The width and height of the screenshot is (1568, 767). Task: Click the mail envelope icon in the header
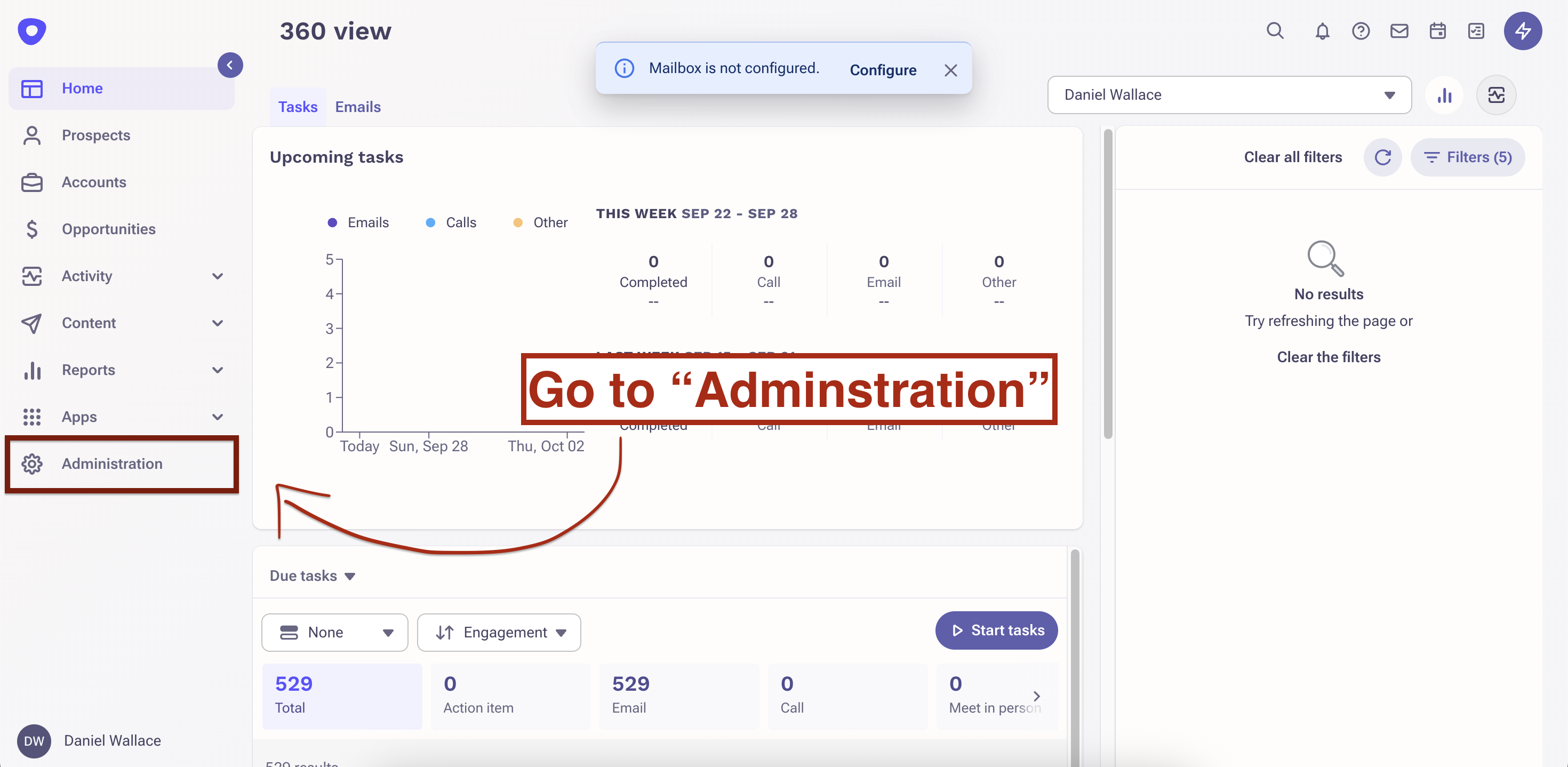coord(1399,30)
